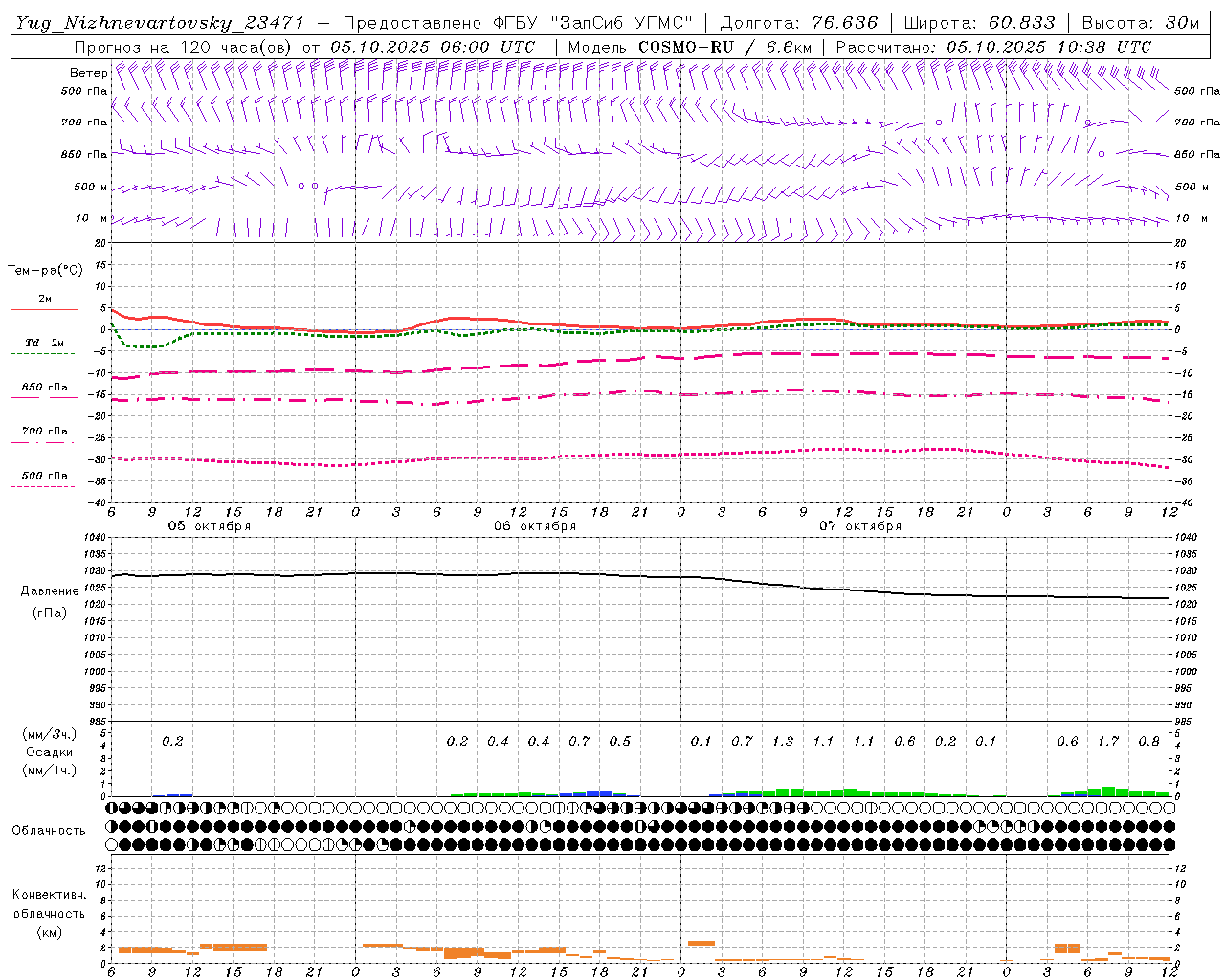The width and height of the screenshot is (1225, 980).
Task: Click the (км) unit under convective cloudiness
Action: tap(49, 932)
